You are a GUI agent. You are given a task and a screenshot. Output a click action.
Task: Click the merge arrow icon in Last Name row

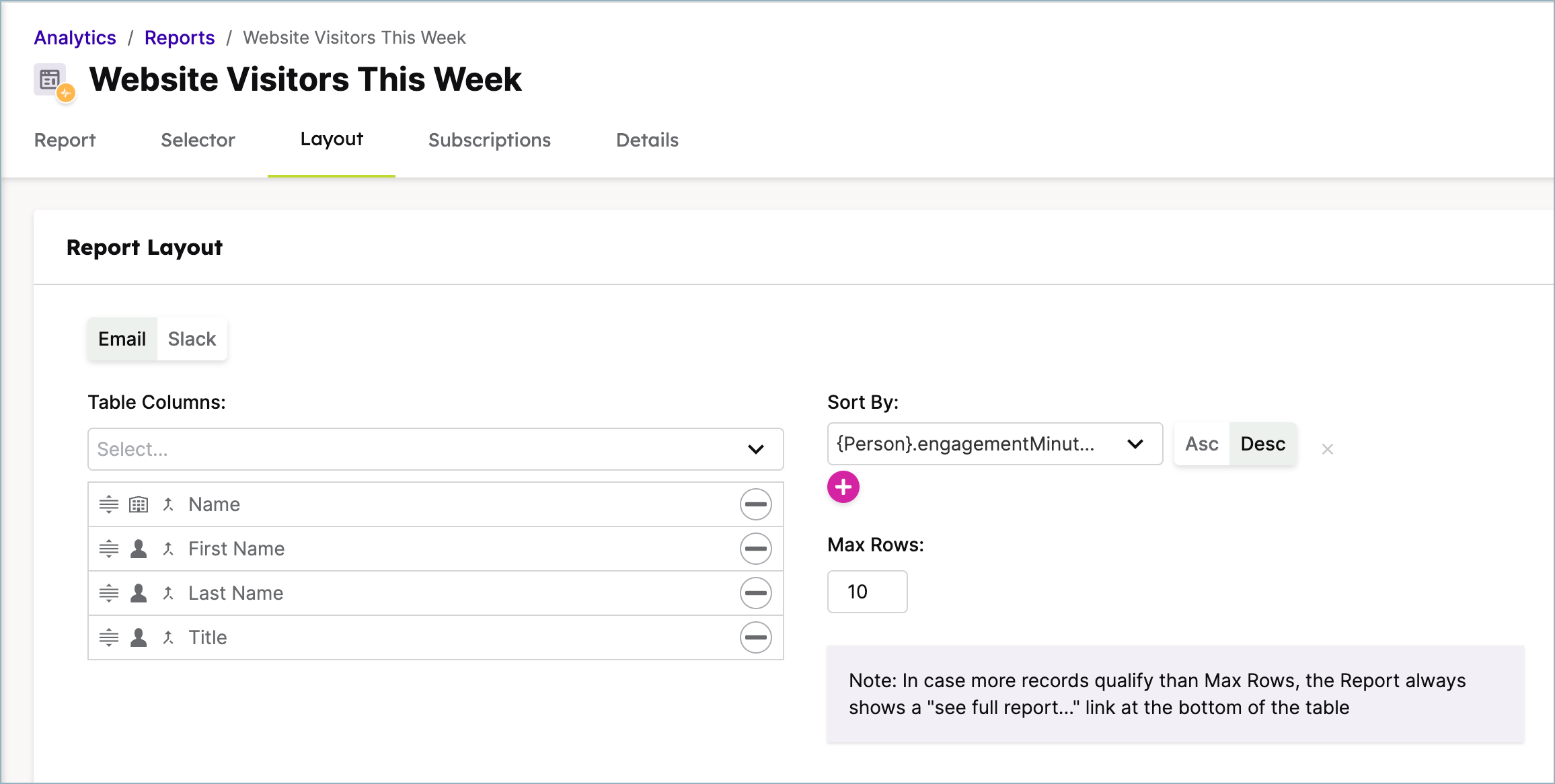click(x=168, y=593)
